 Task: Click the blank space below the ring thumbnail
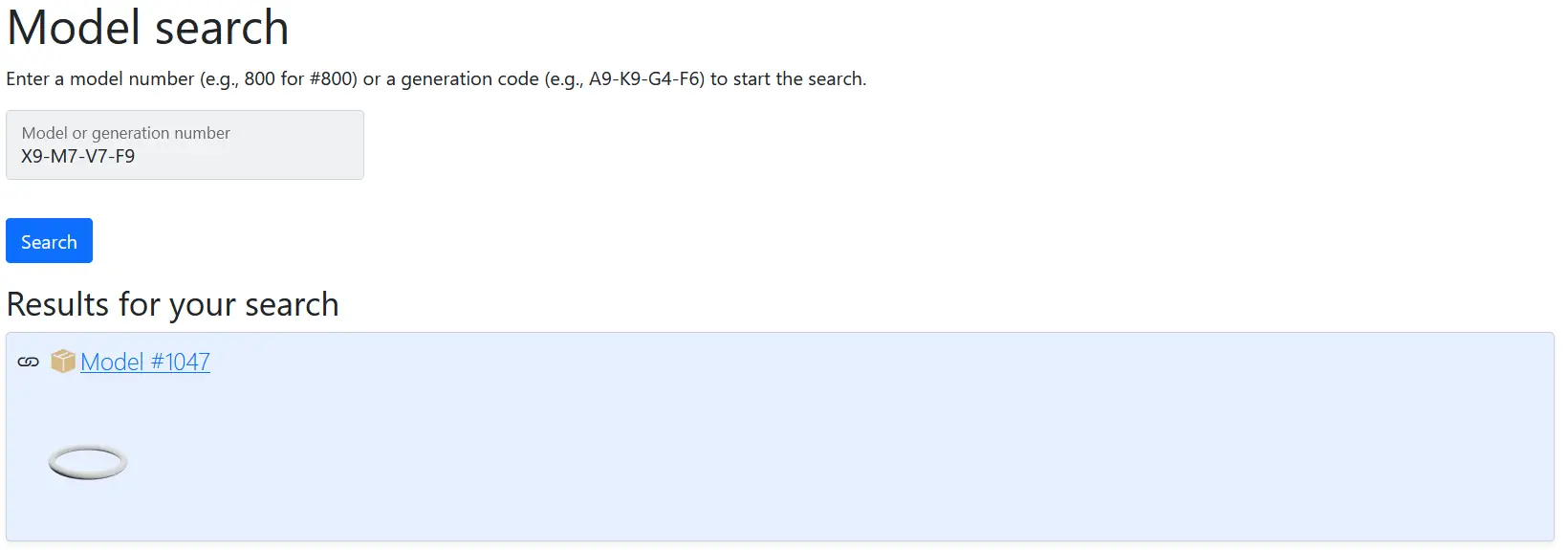coord(88,512)
